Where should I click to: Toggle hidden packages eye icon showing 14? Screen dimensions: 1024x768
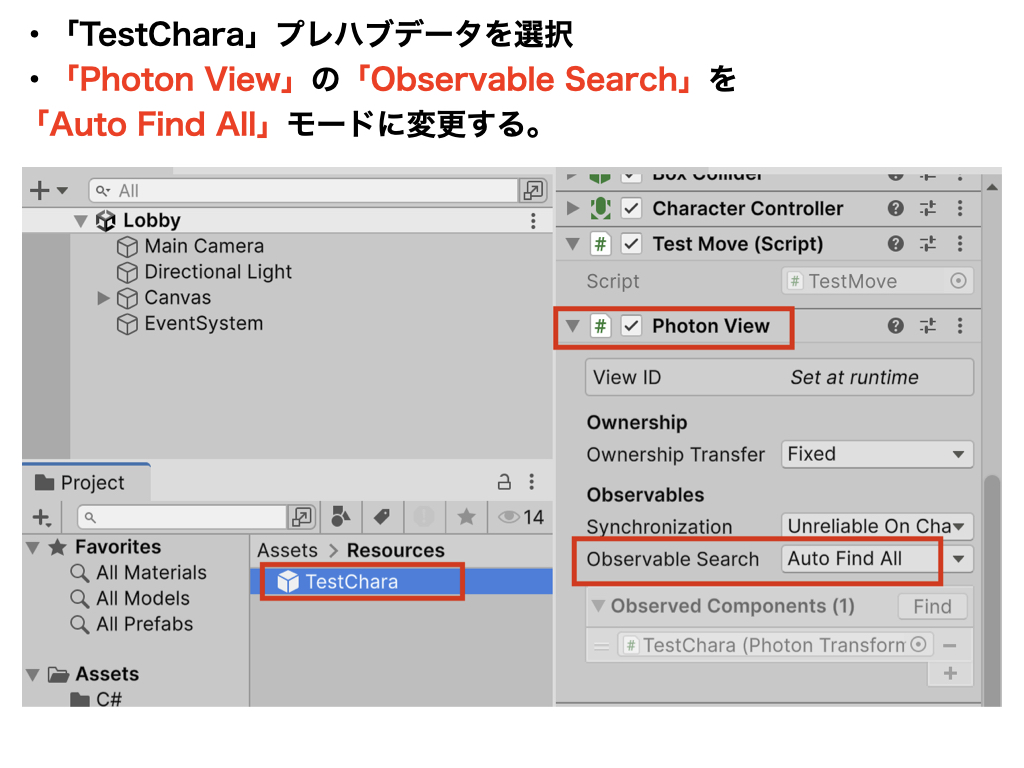[x=520, y=517]
